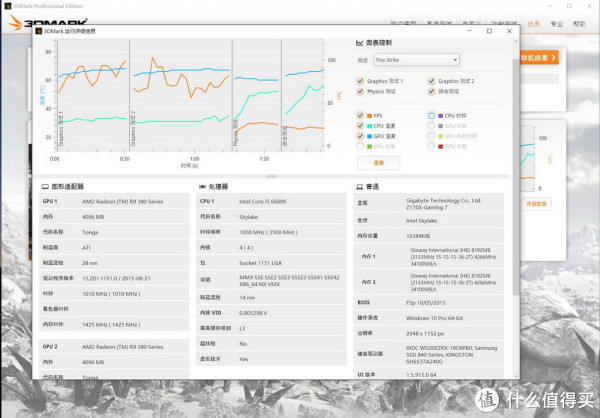The image size is (600, 418).
Task: Select the 'ATI' manufacturer value
Action: click(86, 248)
